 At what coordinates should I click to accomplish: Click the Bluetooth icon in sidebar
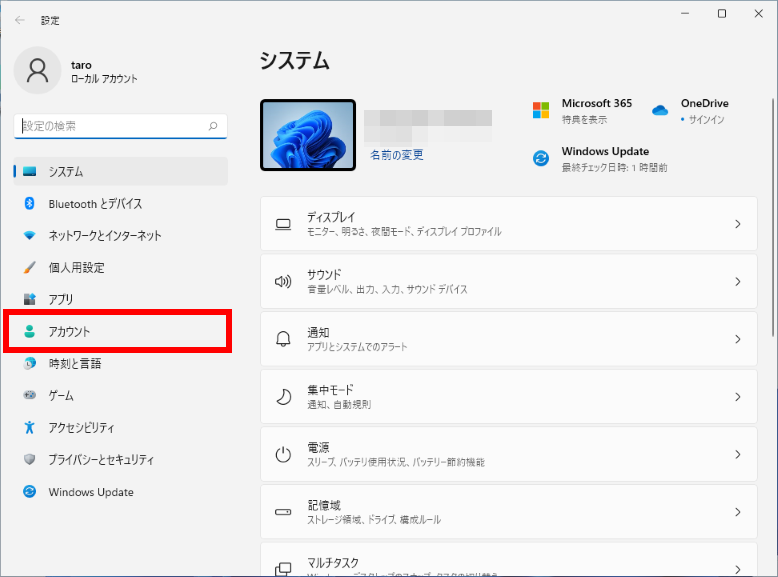point(29,203)
